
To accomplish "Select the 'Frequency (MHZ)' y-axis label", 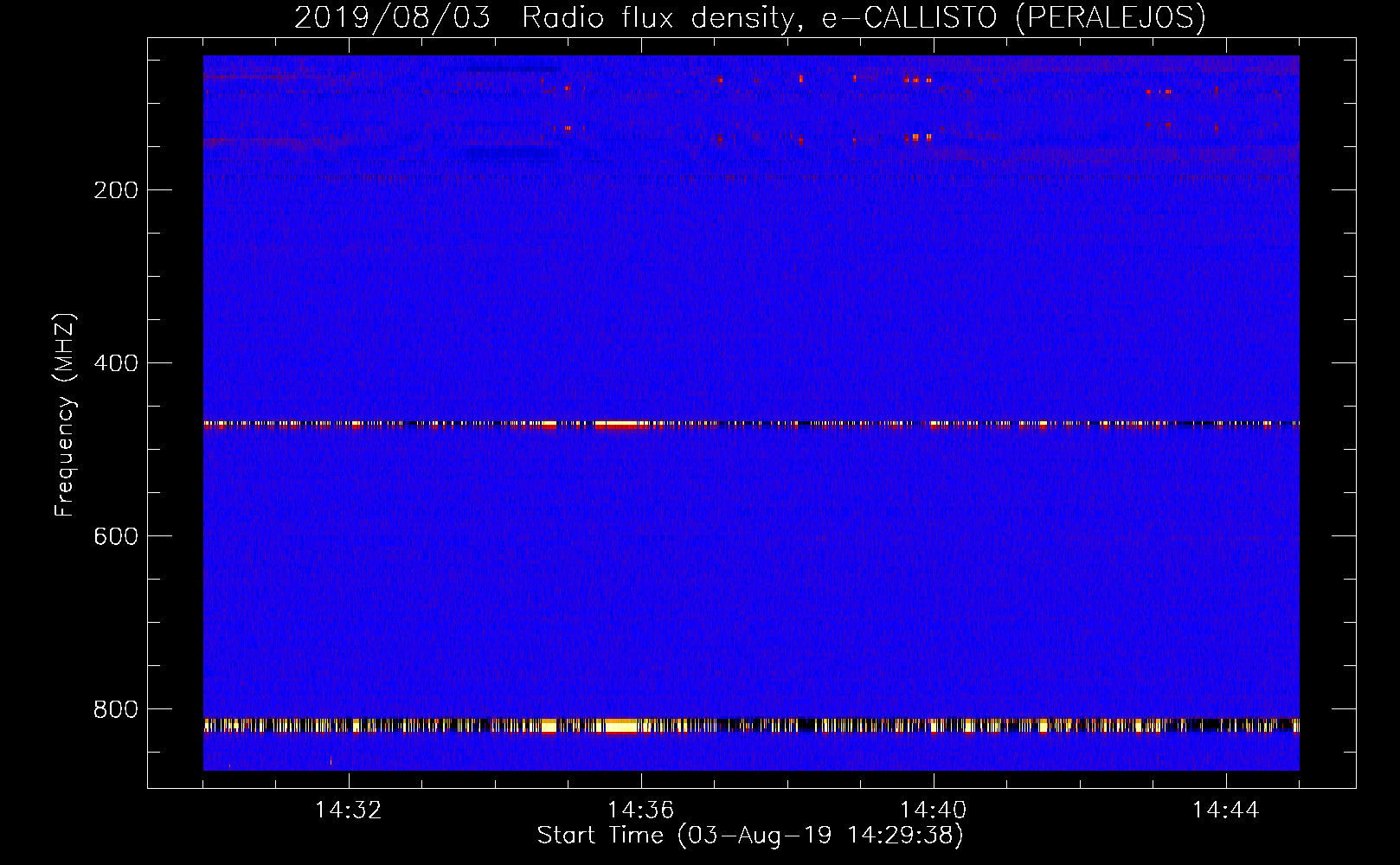I will (x=65, y=415).
